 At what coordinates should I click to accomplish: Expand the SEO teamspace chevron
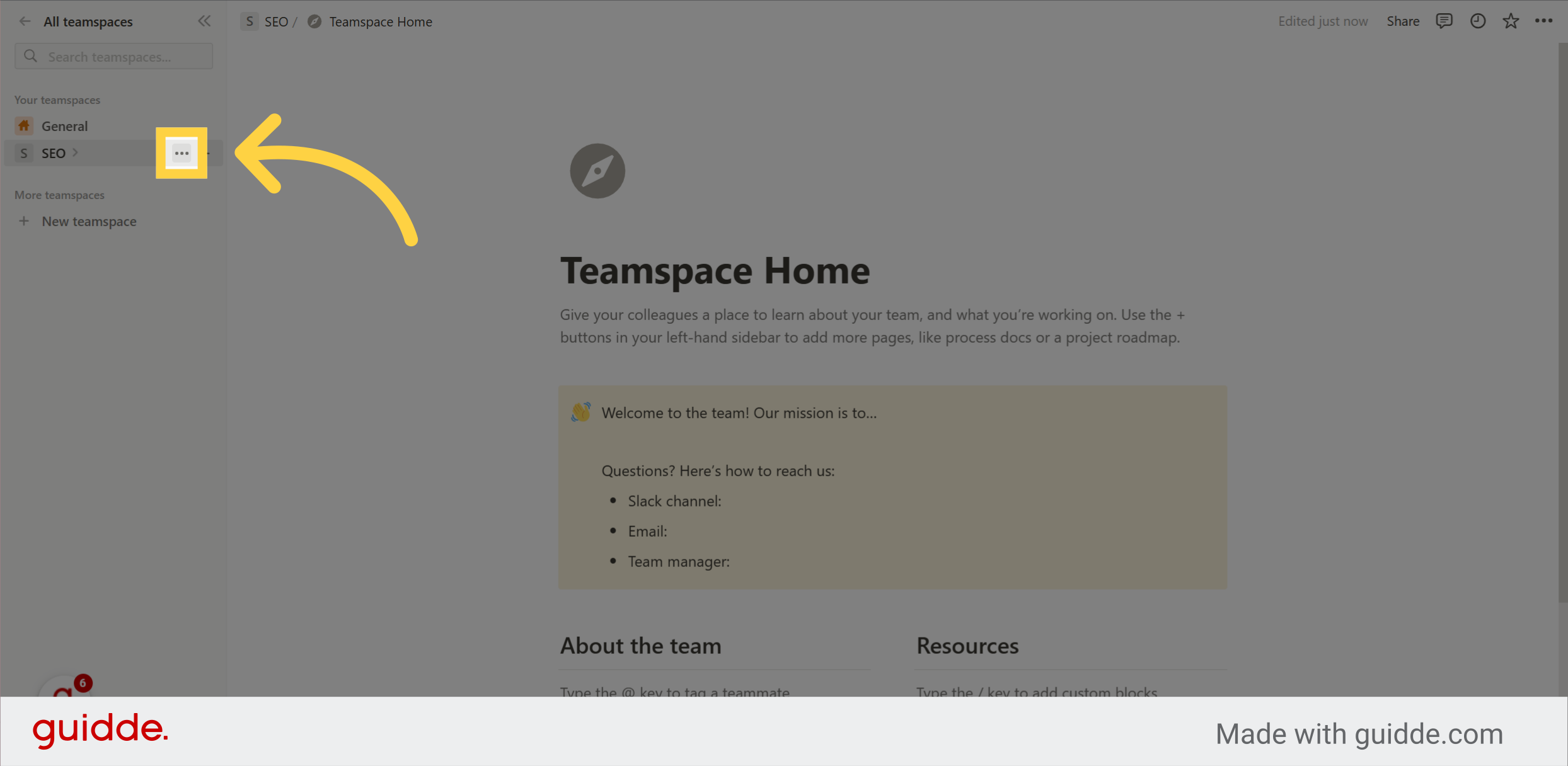(76, 152)
